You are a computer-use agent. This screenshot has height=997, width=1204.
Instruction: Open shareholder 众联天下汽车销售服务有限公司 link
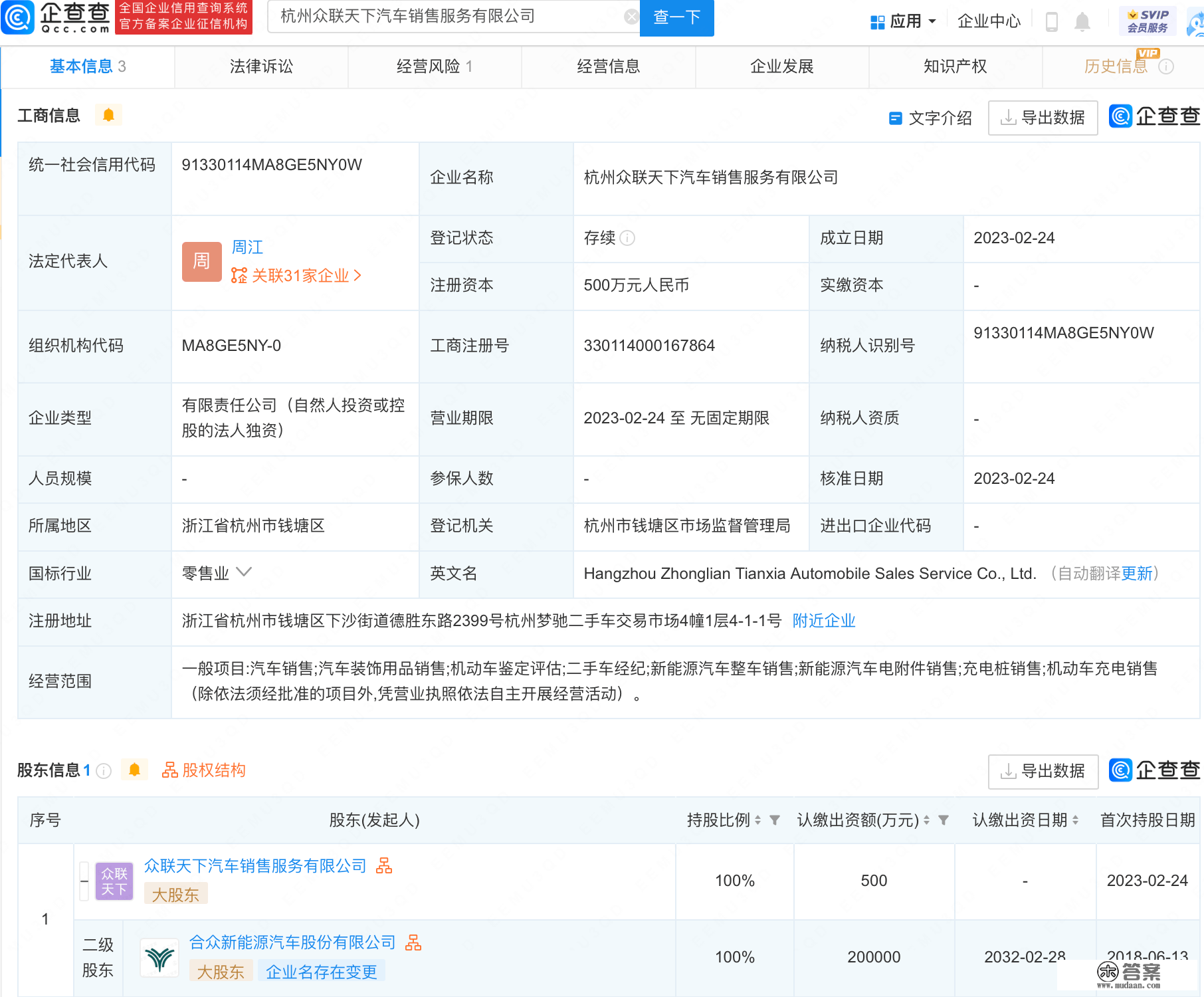click(255, 865)
